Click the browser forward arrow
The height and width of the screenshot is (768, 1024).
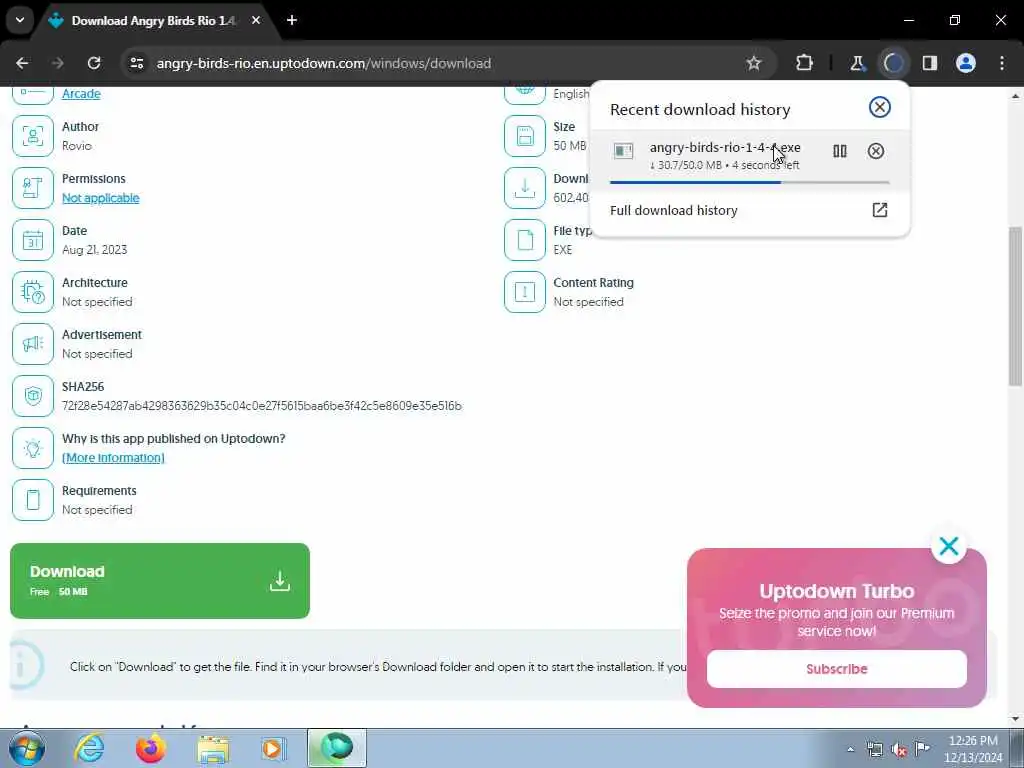tap(57, 63)
